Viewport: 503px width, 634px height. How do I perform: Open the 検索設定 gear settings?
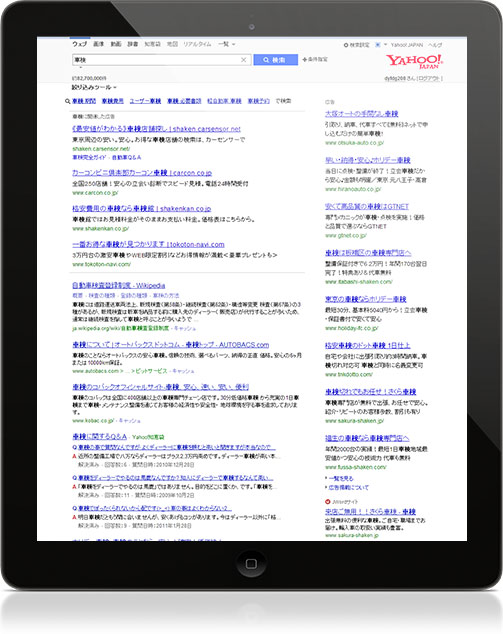356,45
